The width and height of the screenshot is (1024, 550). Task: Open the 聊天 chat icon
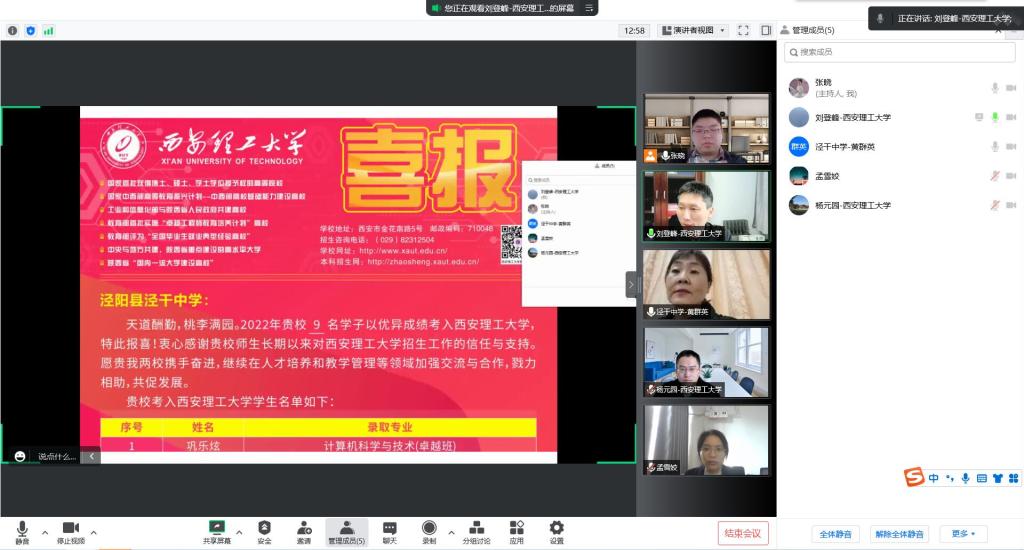pos(389,530)
